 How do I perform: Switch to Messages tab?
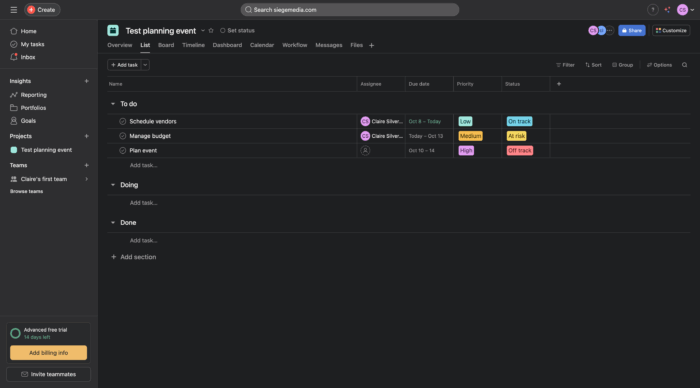pyautogui.click(x=329, y=45)
